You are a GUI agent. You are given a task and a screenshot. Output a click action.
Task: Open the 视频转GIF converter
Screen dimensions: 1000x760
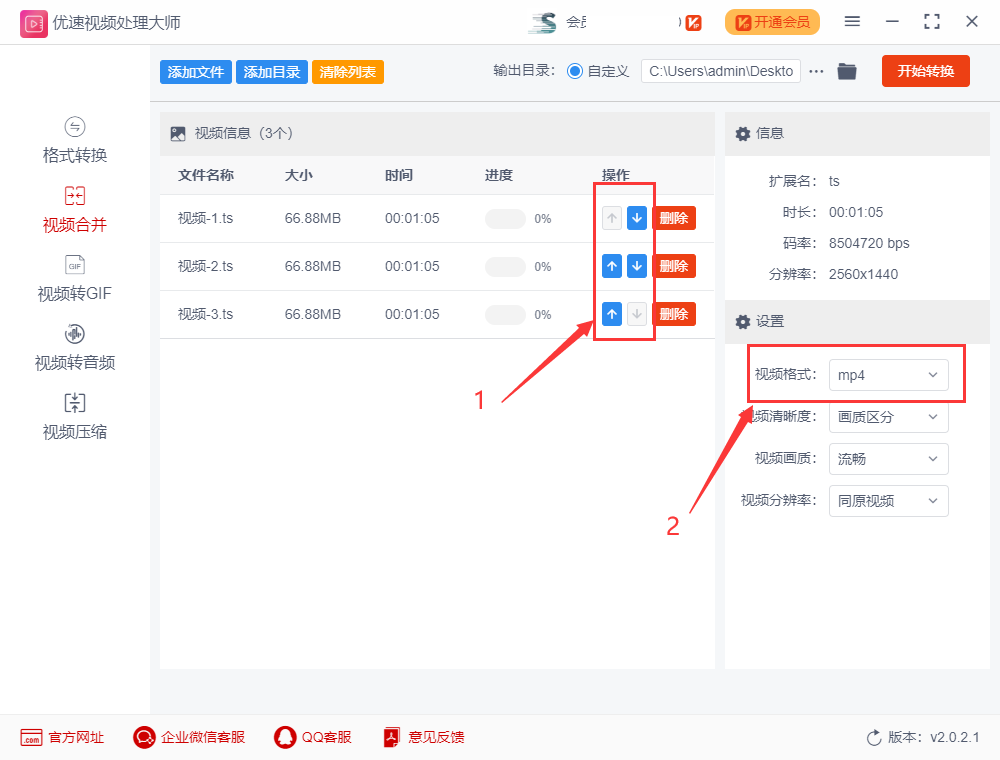[74, 278]
